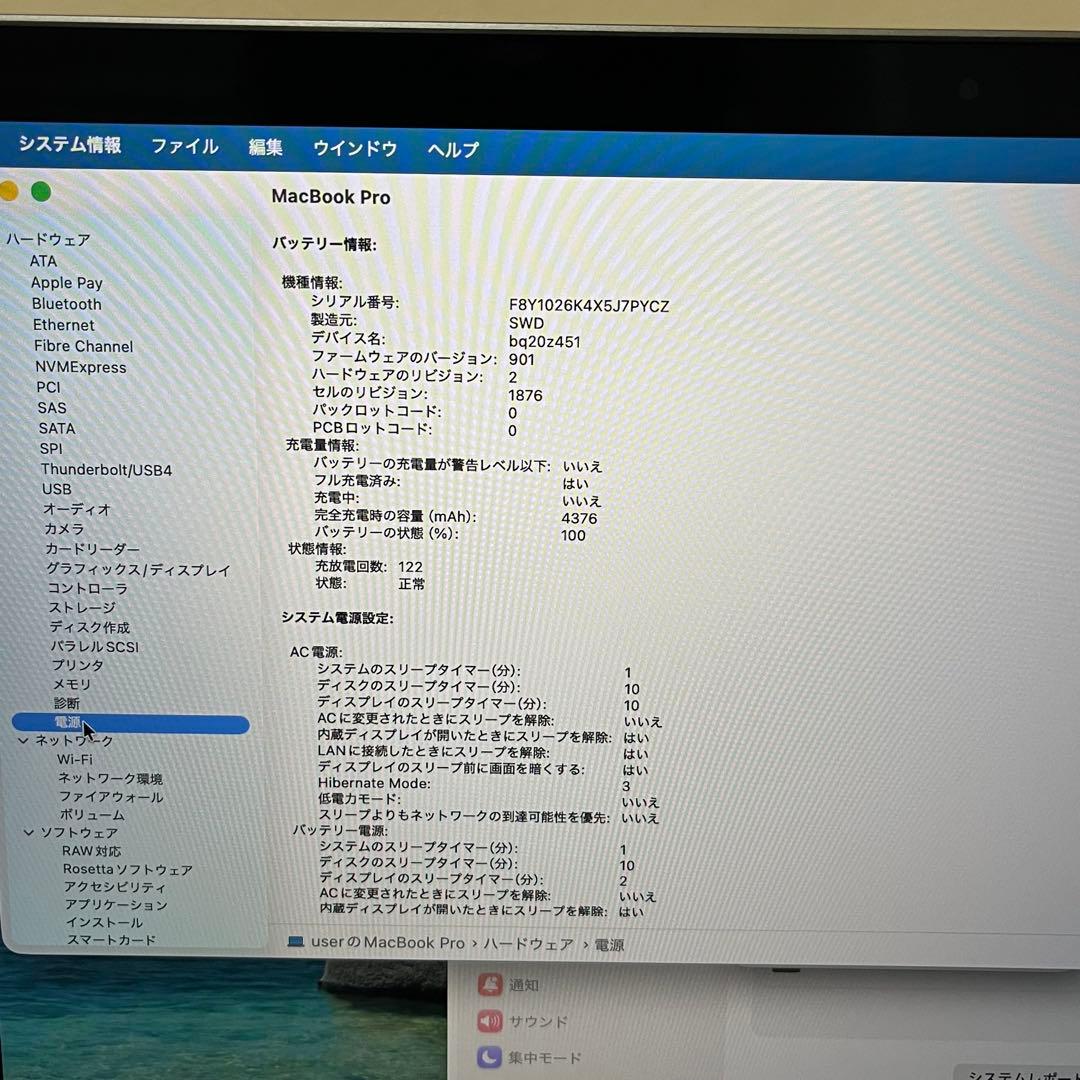Select ATA in the sidebar
The width and height of the screenshot is (1080, 1080).
(43, 261)
